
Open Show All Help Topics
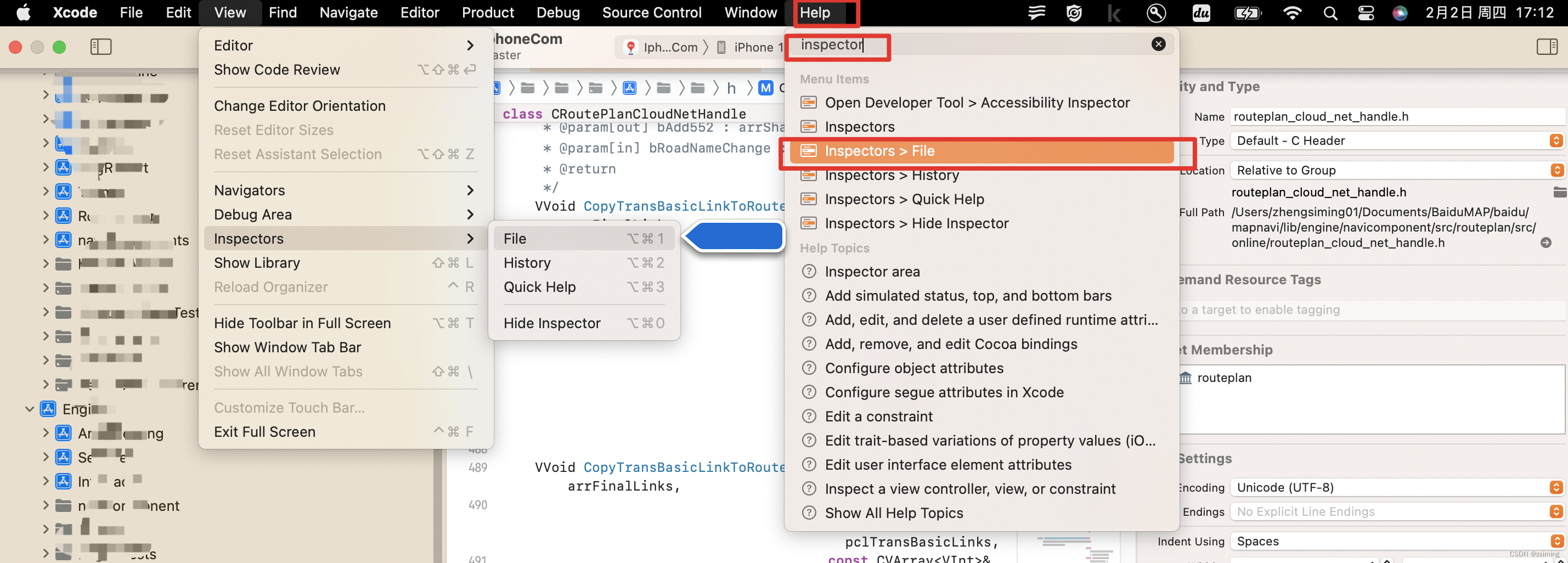click(981, 513)
